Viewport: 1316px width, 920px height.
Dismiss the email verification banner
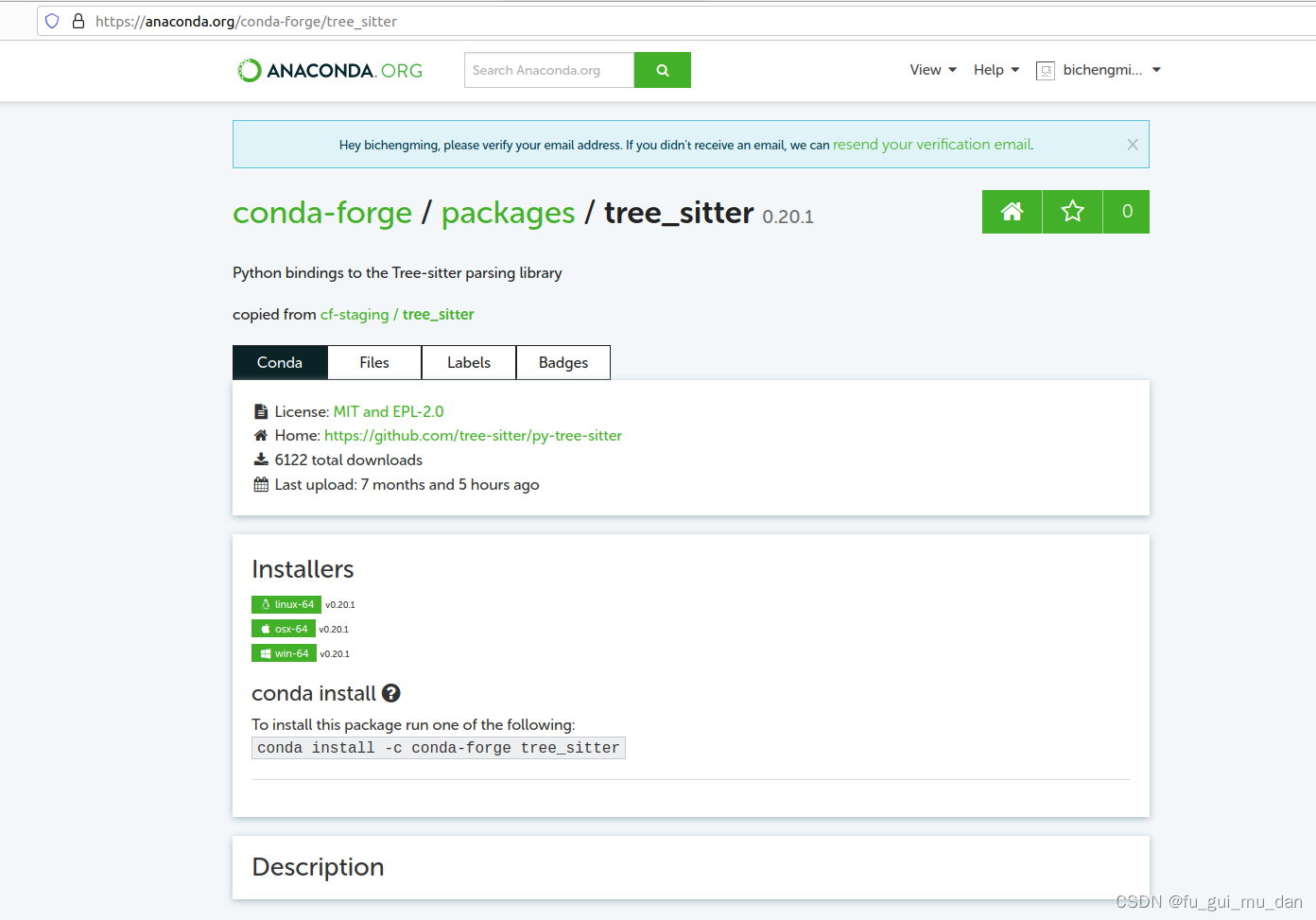pos(1133,145)
